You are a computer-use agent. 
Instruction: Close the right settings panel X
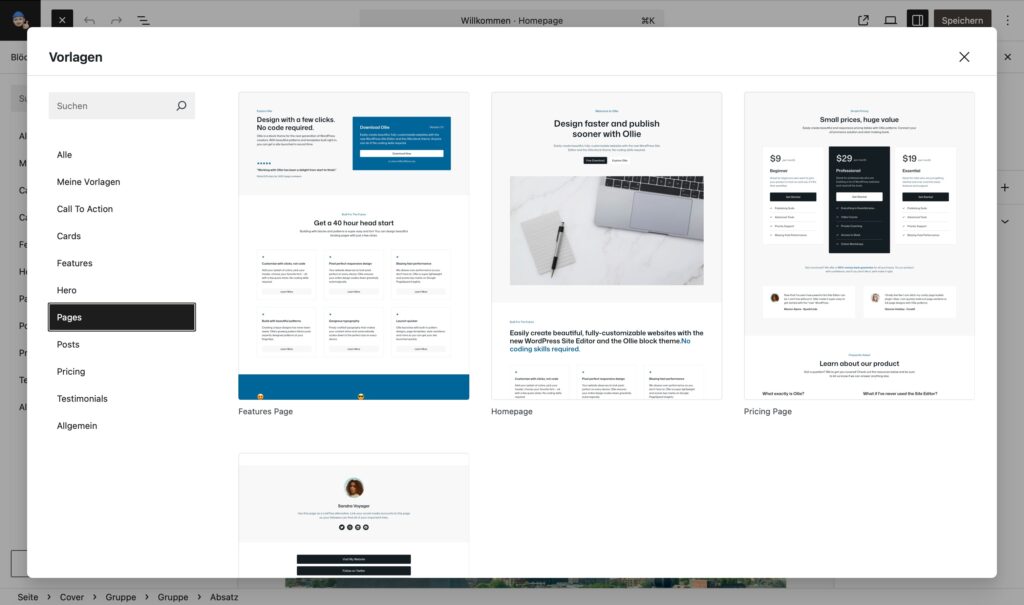1008,57
